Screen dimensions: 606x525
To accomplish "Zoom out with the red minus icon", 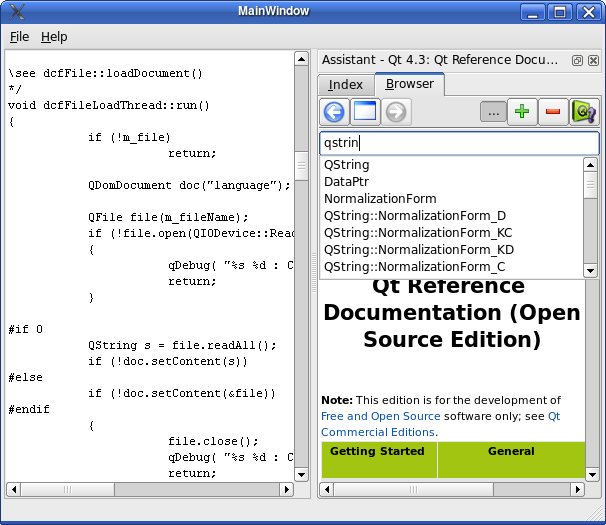I will coord(553,112).
